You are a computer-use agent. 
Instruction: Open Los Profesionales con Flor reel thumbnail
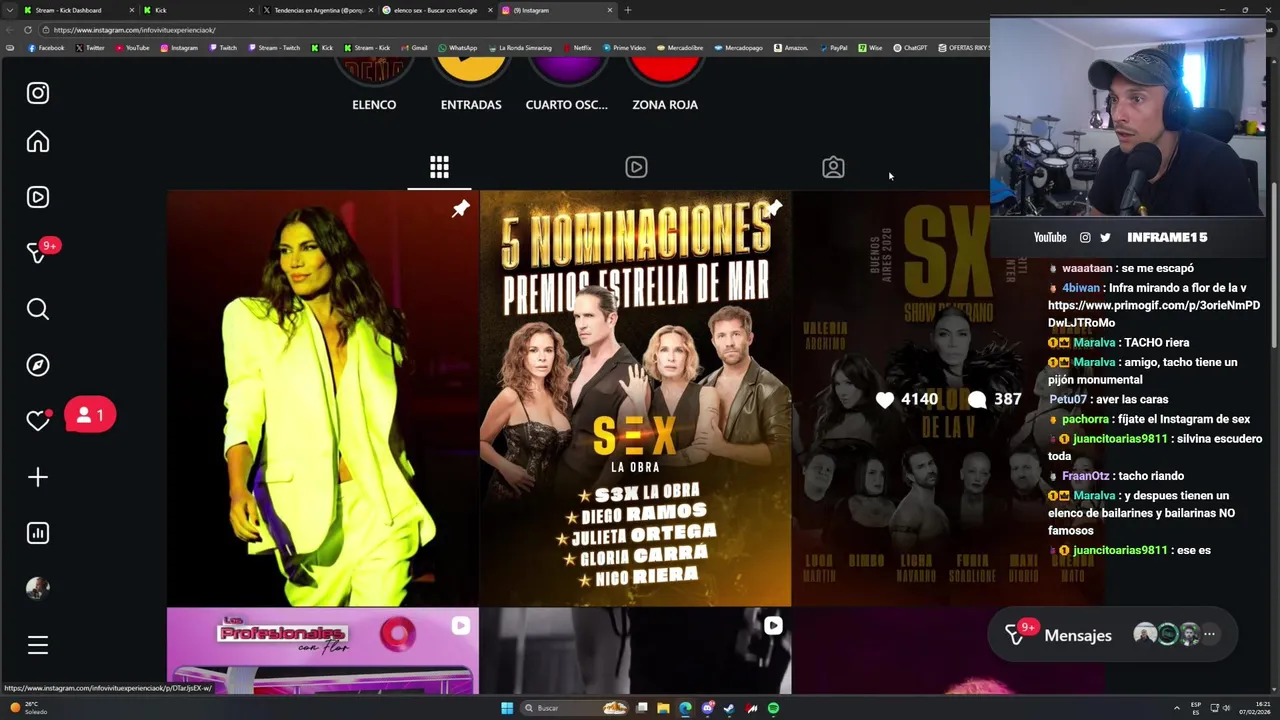[322, 651]
